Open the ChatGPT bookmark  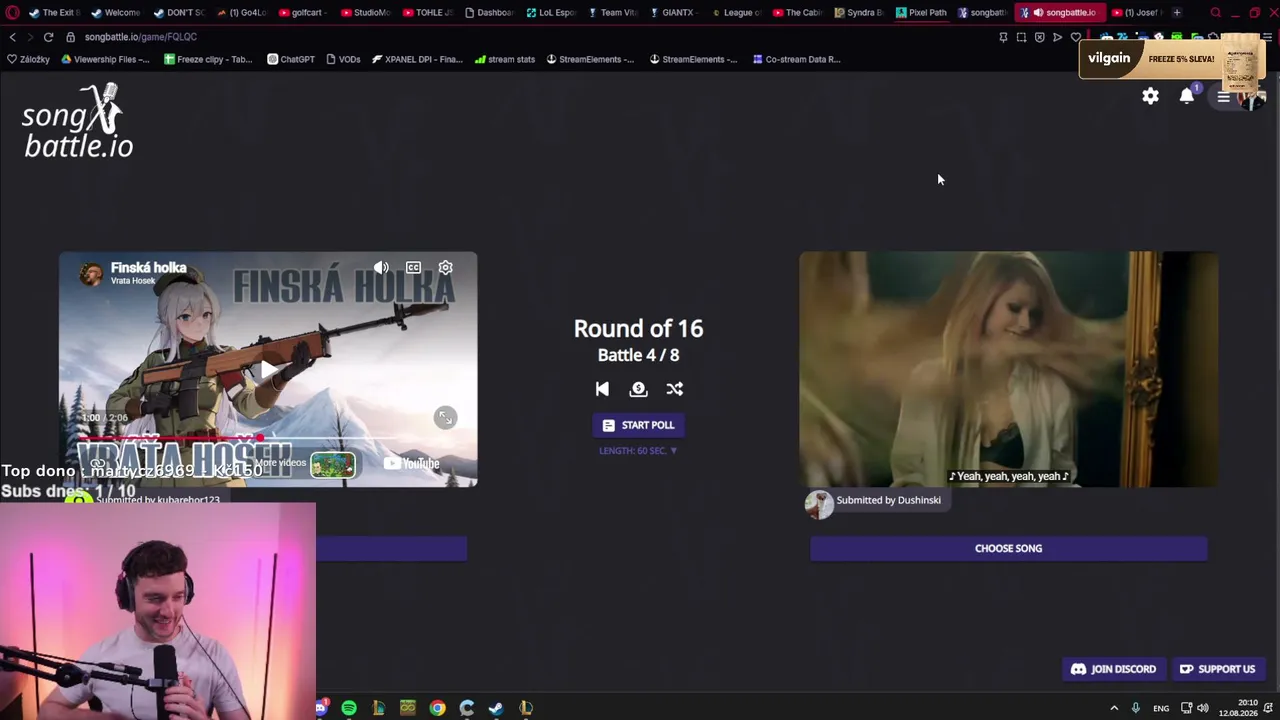pos(291,59)
